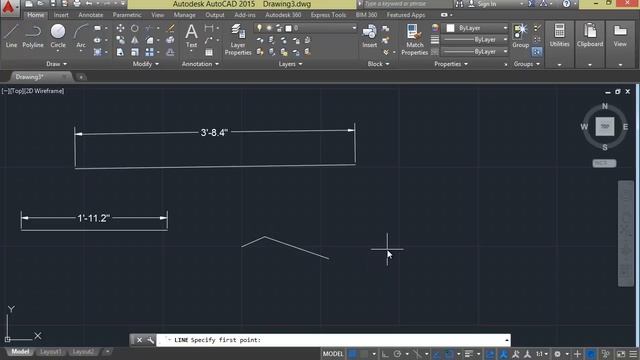The height and width of the screenshot is (360, 640).
Task: Toggle Clean Screen in status bar
Action: [x=621, y=354]
